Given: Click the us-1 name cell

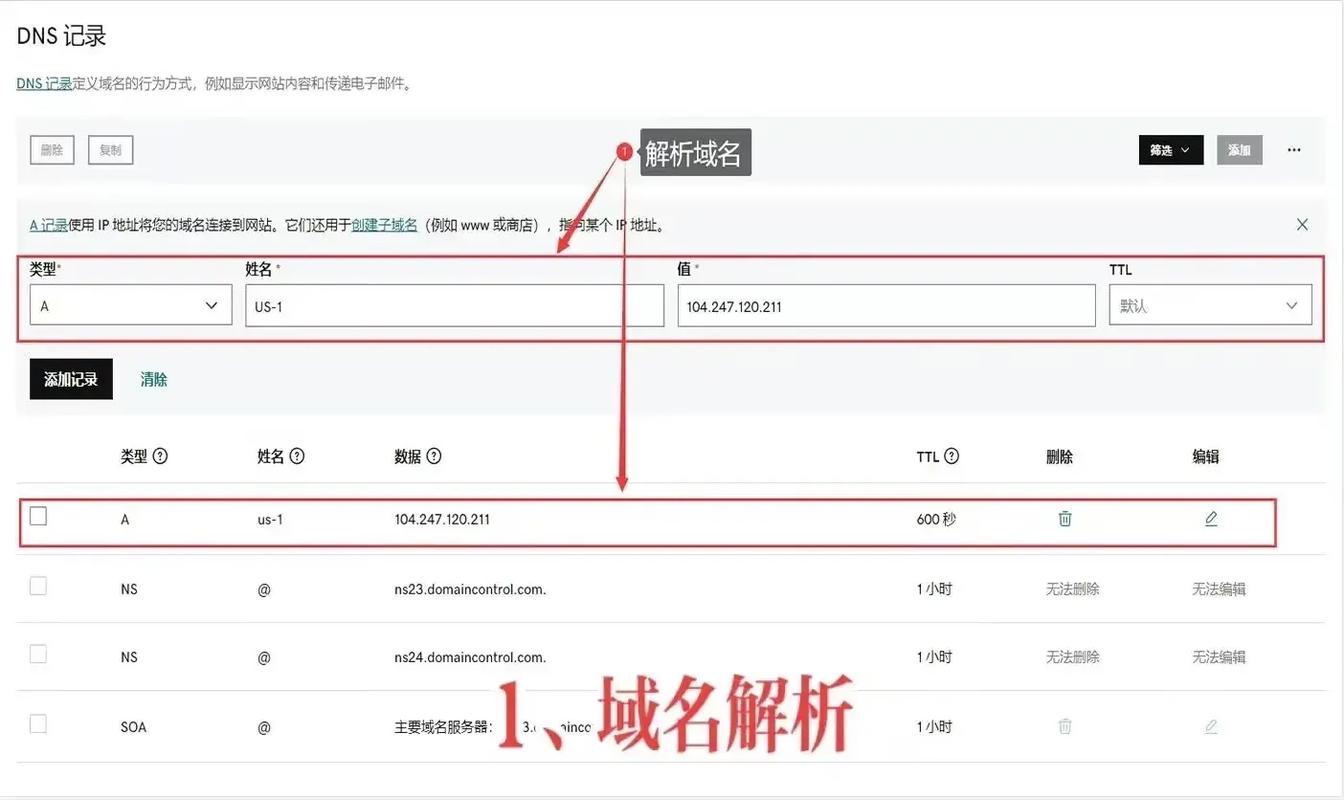Looking at the screenshot, I should click(x=270, y=520).
